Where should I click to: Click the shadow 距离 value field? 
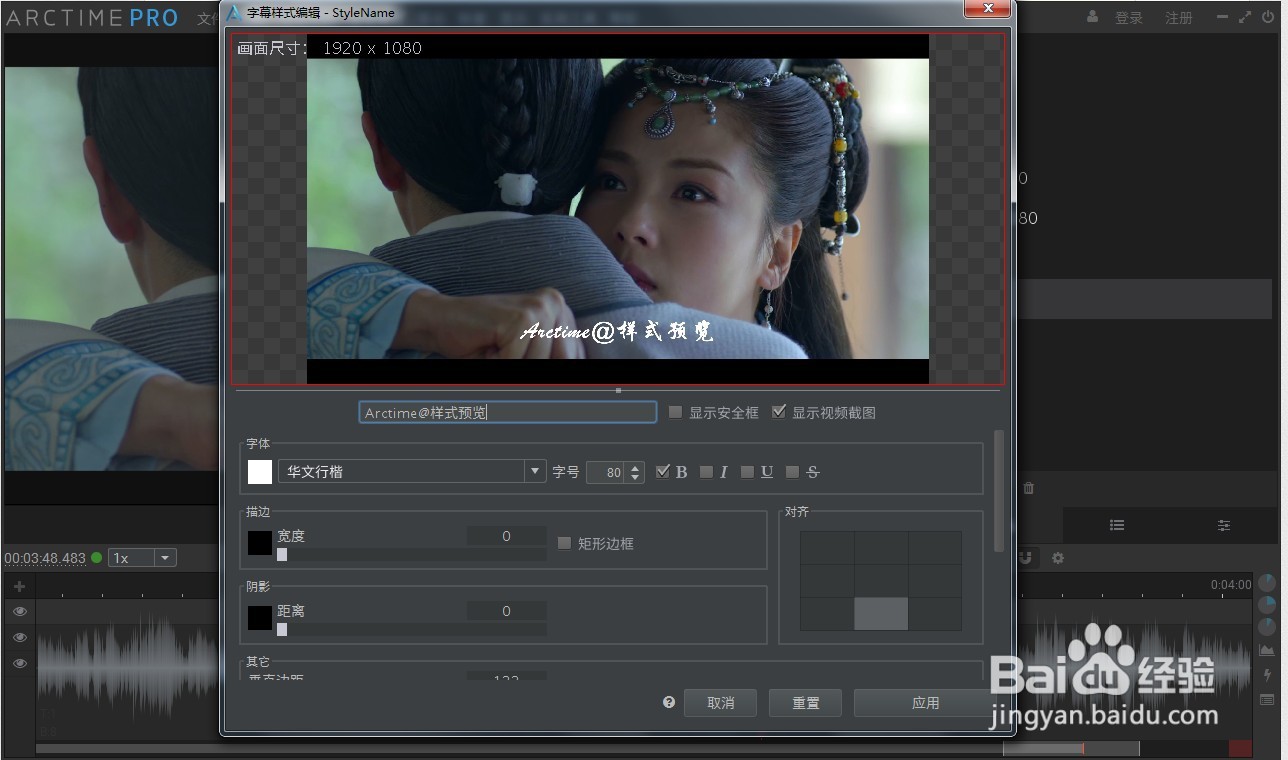point(507,611)
